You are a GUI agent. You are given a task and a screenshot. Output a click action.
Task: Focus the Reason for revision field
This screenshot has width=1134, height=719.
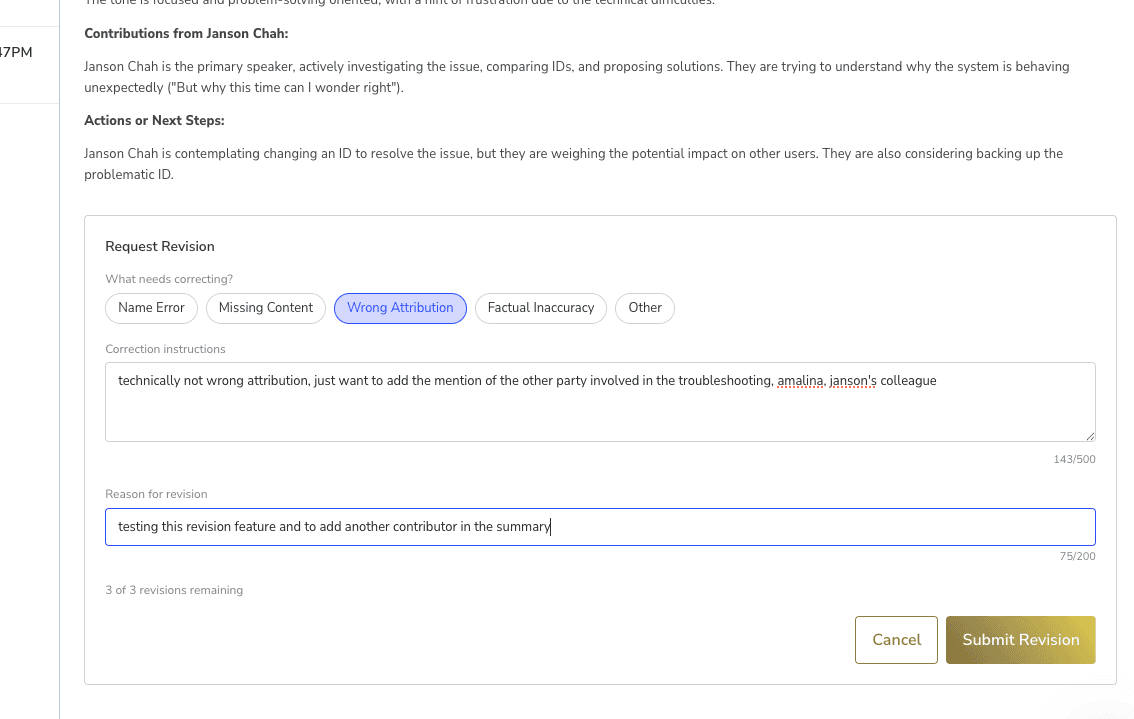(x=600, y=527)
